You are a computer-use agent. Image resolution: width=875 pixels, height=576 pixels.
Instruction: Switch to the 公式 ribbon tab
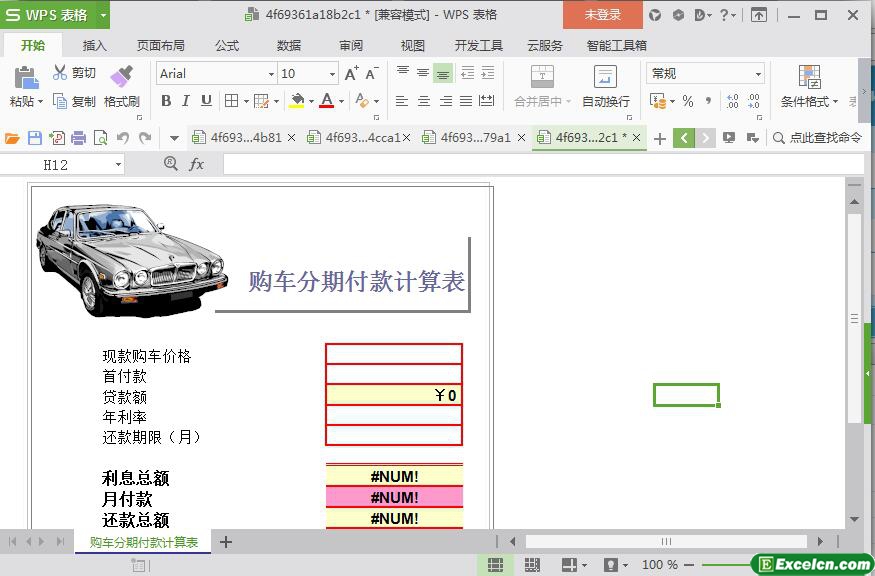pyautogui.click(x=227, y=45)
